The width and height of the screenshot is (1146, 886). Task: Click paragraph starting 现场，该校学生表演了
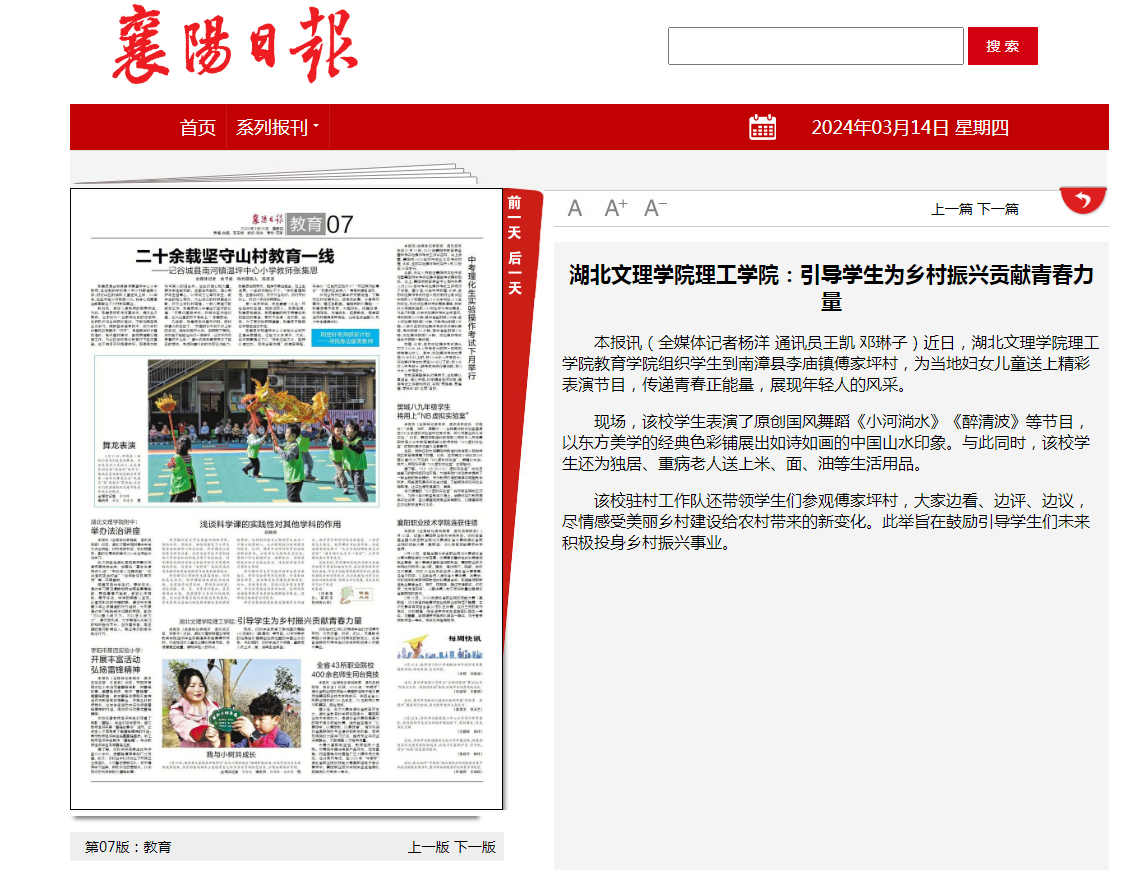point(826,442)
